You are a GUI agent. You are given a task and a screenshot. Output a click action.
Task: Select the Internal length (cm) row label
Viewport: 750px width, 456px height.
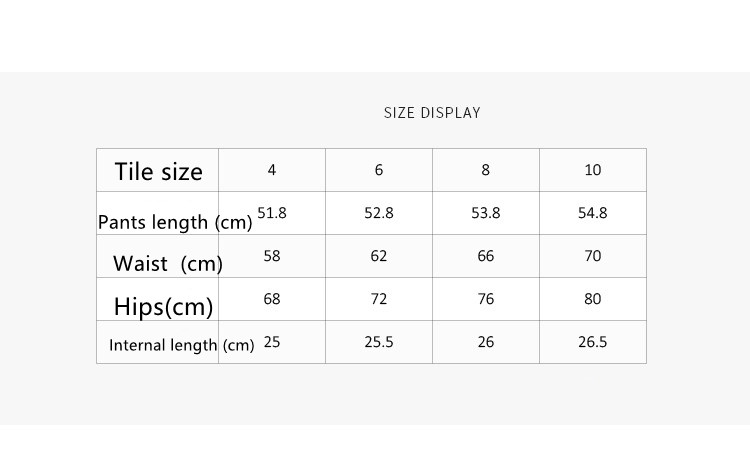(181, 345)
